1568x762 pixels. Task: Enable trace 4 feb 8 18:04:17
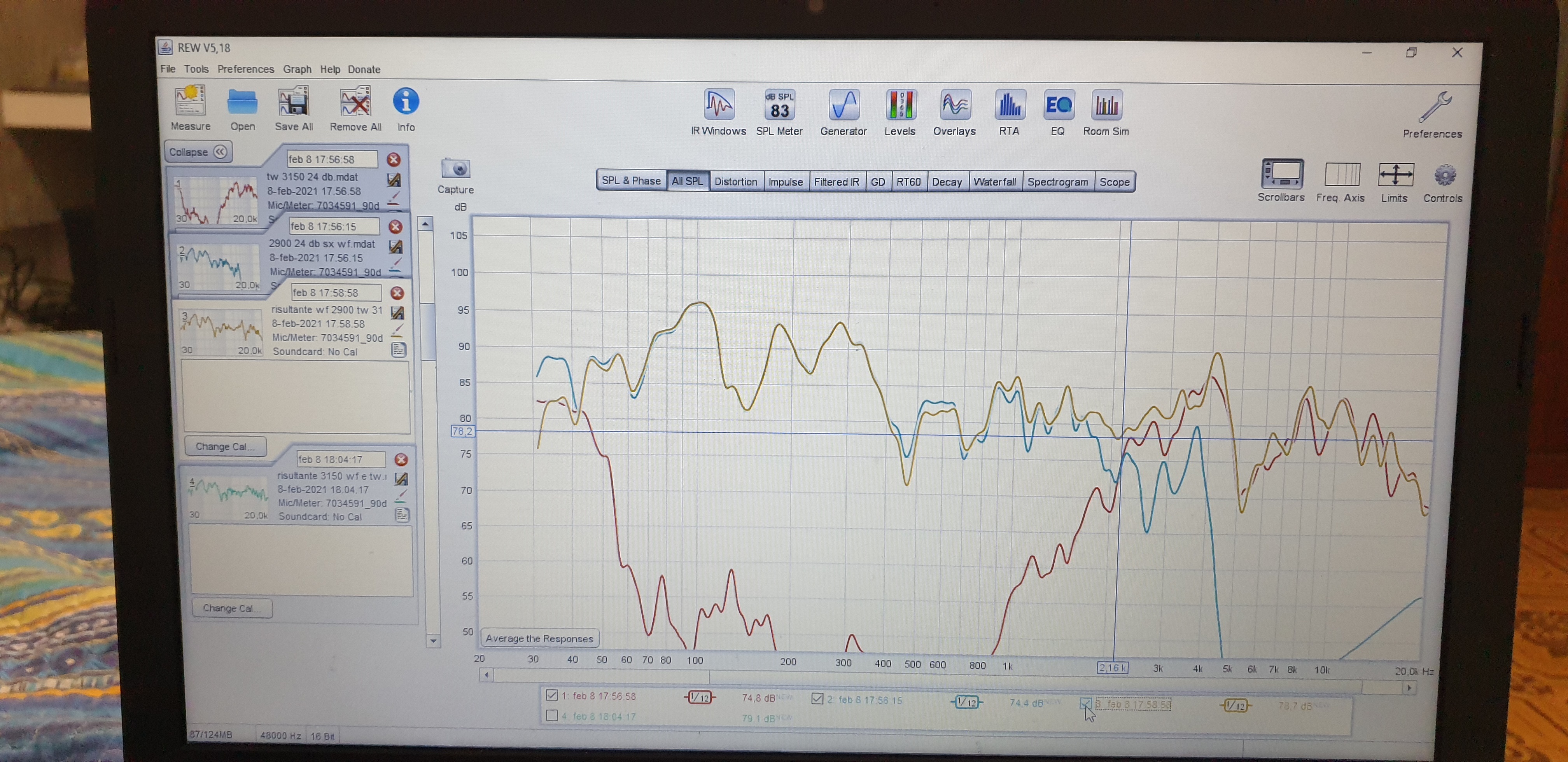pyautogui.click(x=551, y=715)
